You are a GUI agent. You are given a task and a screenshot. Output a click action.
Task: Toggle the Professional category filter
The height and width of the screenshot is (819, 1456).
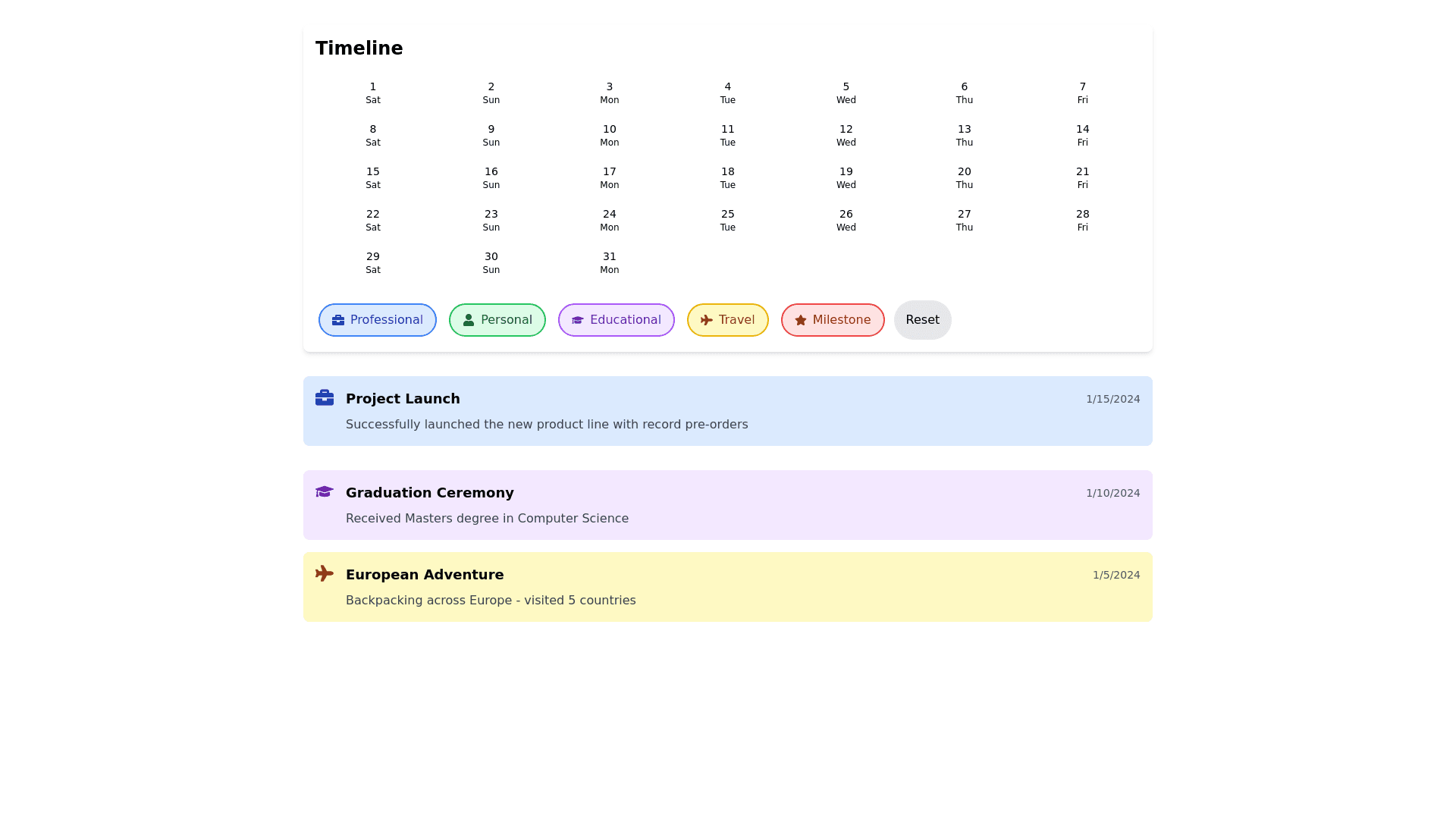point(378,320)
